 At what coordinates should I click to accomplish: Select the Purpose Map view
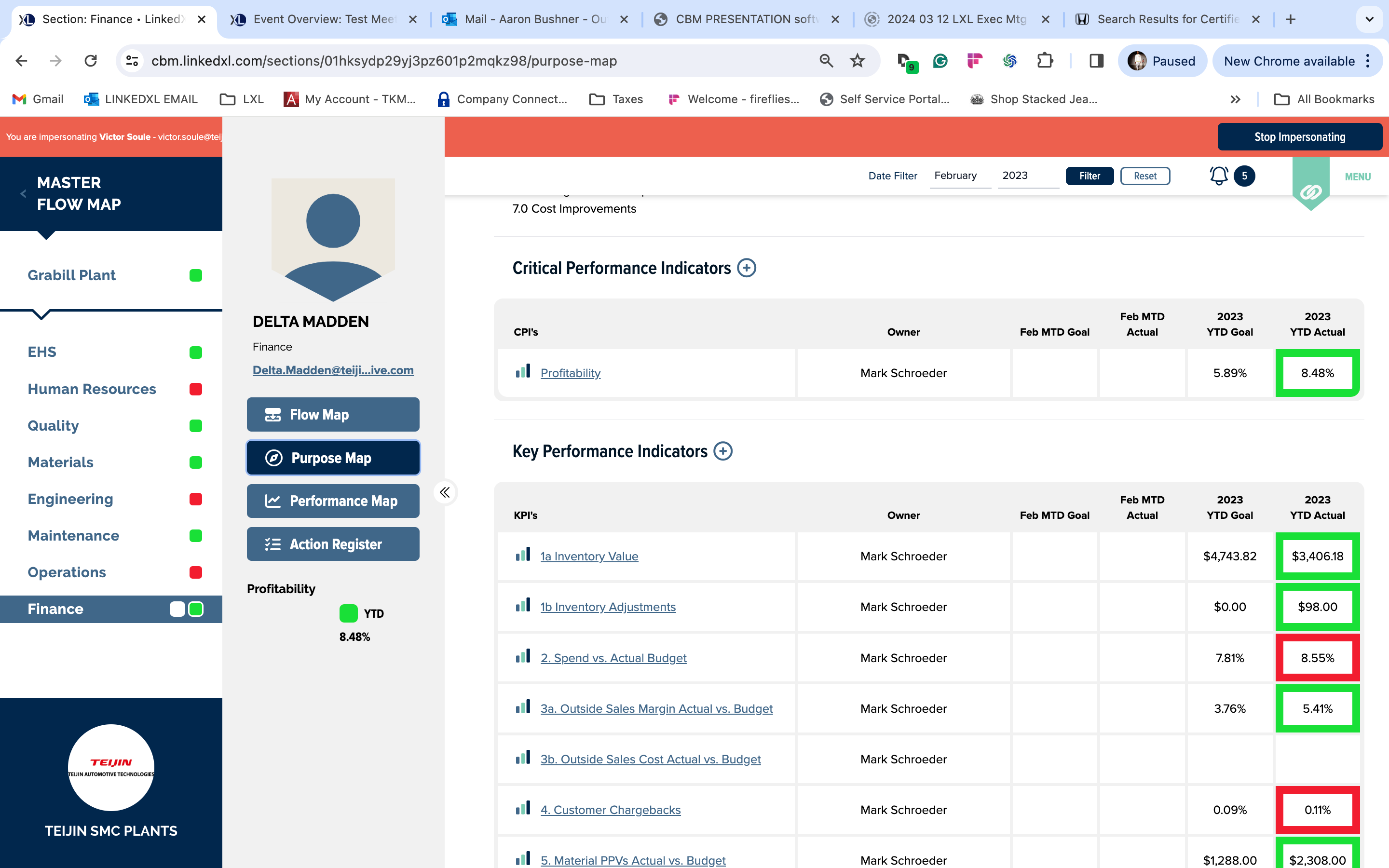coord(333,458)
